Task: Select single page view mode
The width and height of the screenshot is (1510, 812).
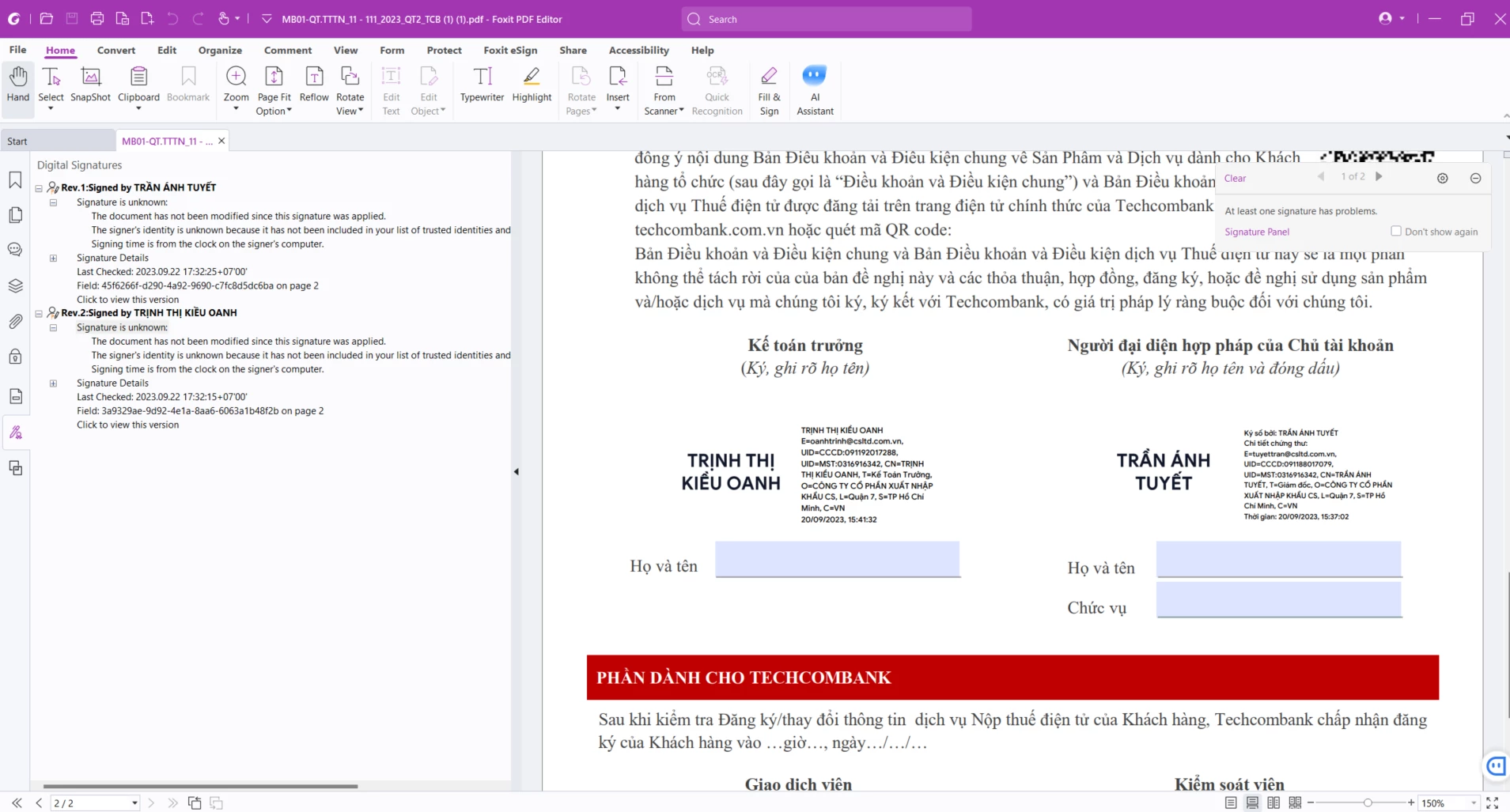Action: [1231, 803]
